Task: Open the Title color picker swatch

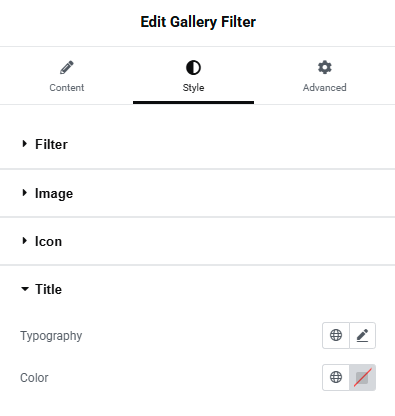Action: pyautogui.click(x=362, y=377)
